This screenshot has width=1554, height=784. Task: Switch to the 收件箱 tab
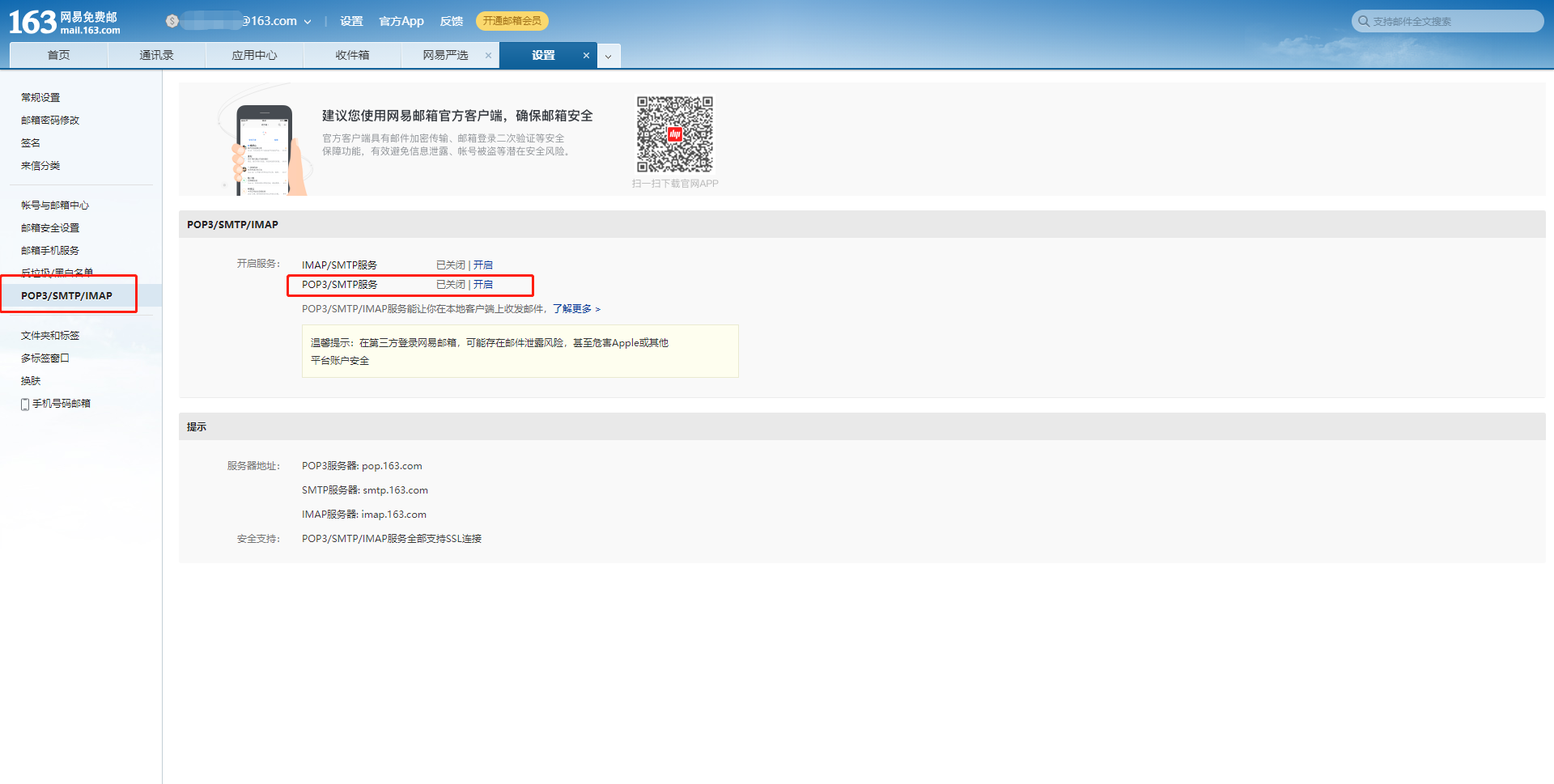click(351, 54)
